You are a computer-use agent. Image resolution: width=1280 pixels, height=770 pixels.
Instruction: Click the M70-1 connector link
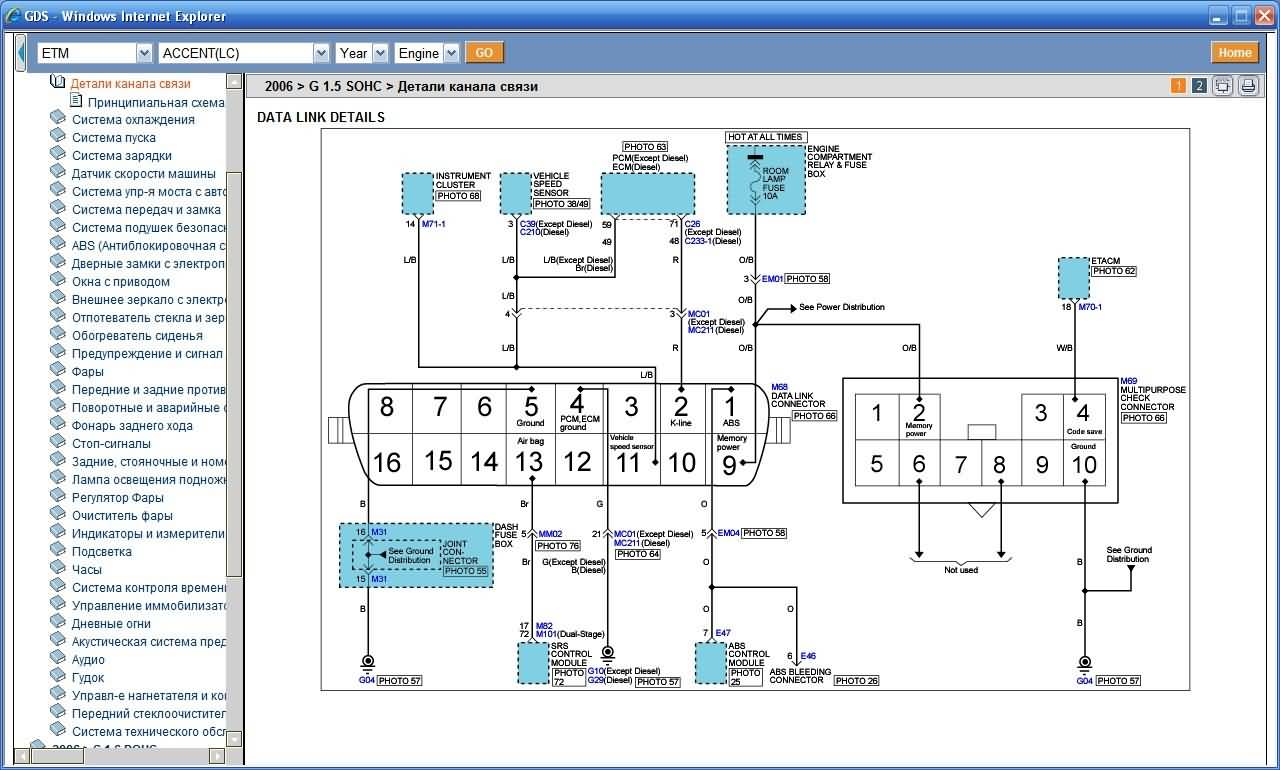tap(1090, 308)
